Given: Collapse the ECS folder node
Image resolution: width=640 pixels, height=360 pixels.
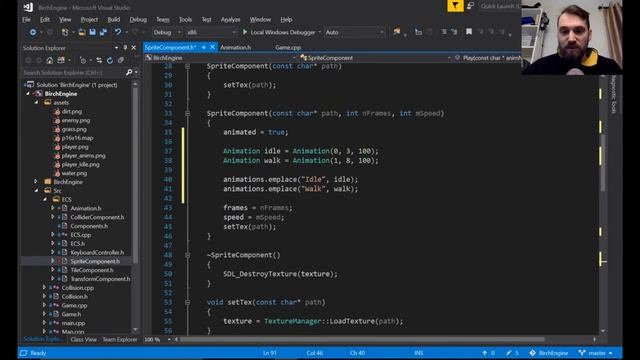Looking at the screenshot, I should [x=45, y=200].
